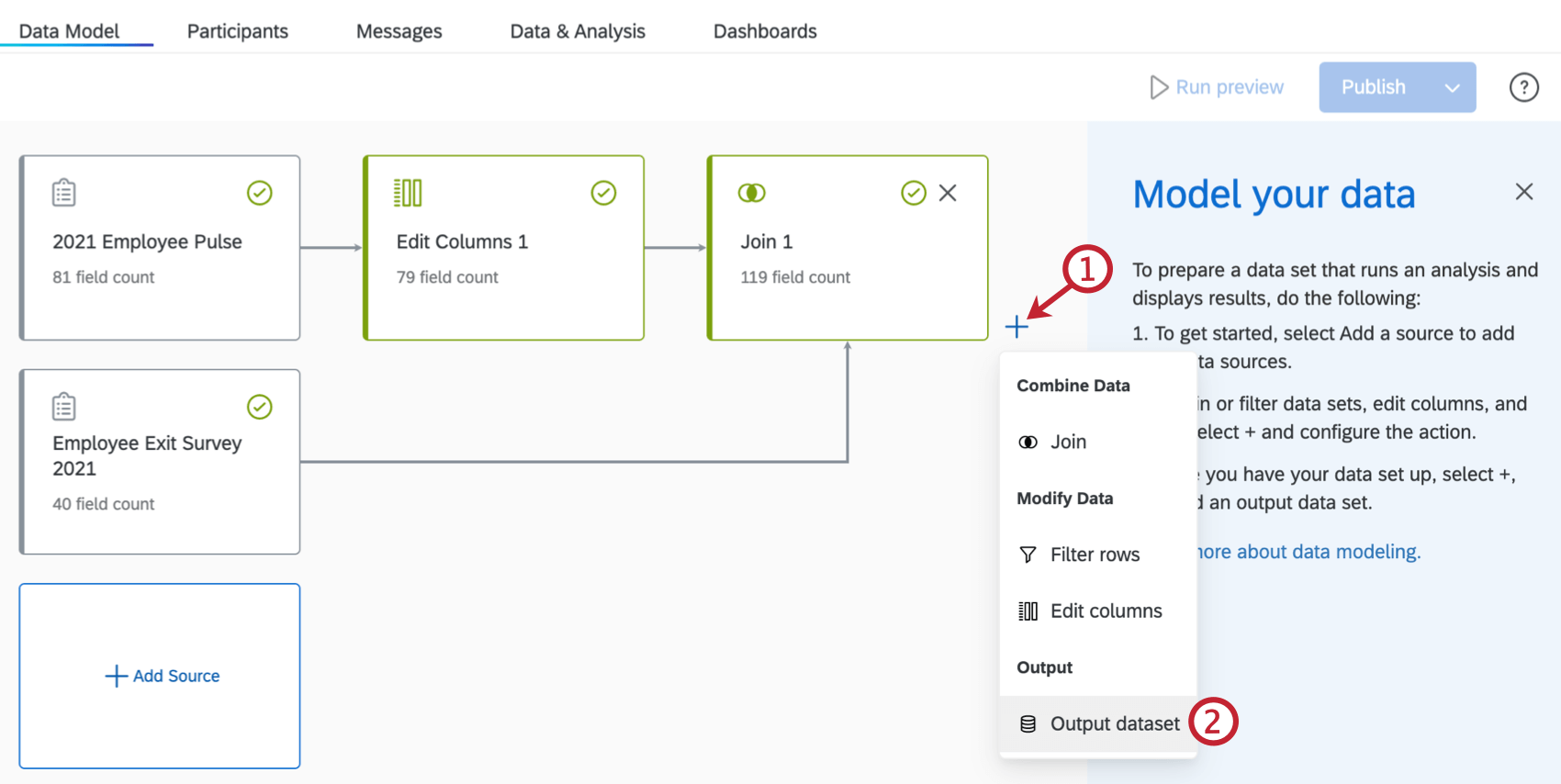The height and width of the screenshot is (784, 1561).
Task: Click the Modify Data menu heading
Action: (x=1065, y=498)
